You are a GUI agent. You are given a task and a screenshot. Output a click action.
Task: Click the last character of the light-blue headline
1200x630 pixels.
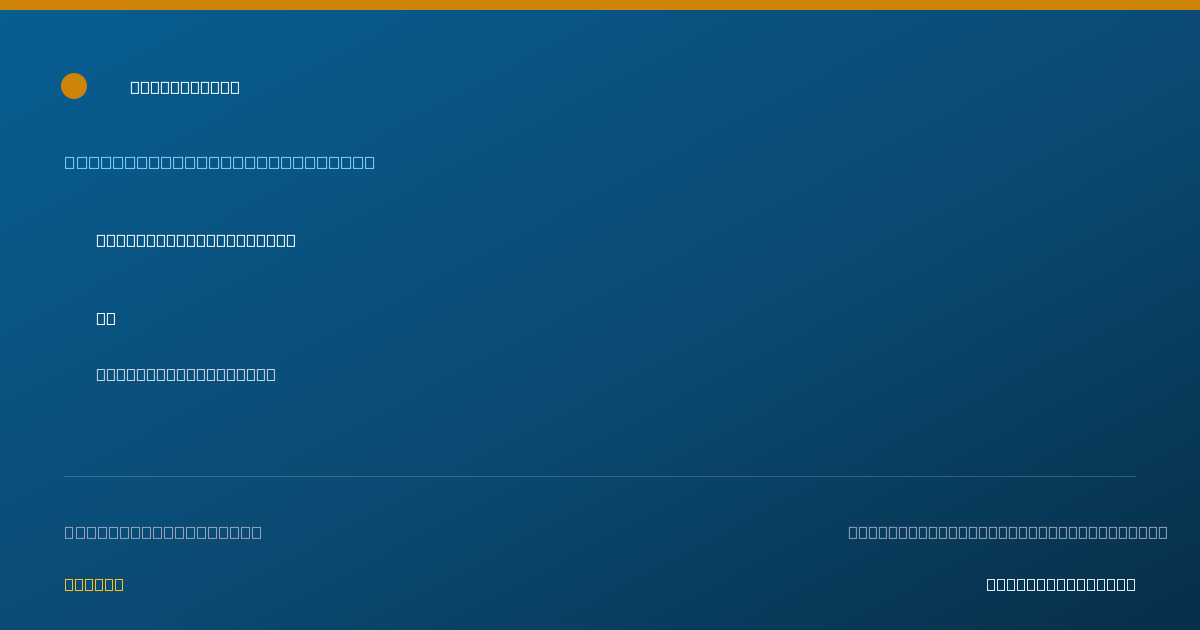coord(370,162)
